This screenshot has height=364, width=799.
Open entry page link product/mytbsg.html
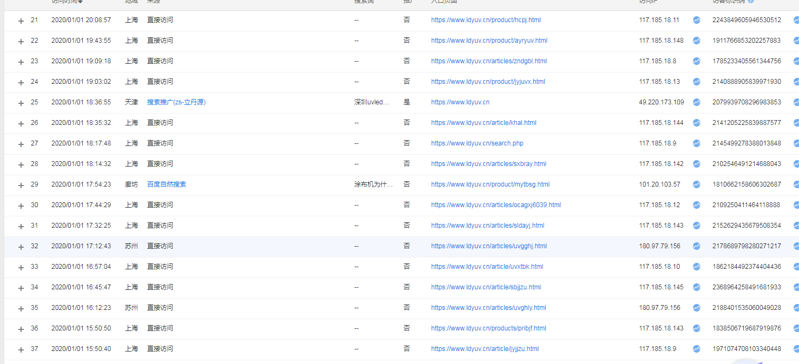[490, 184]
